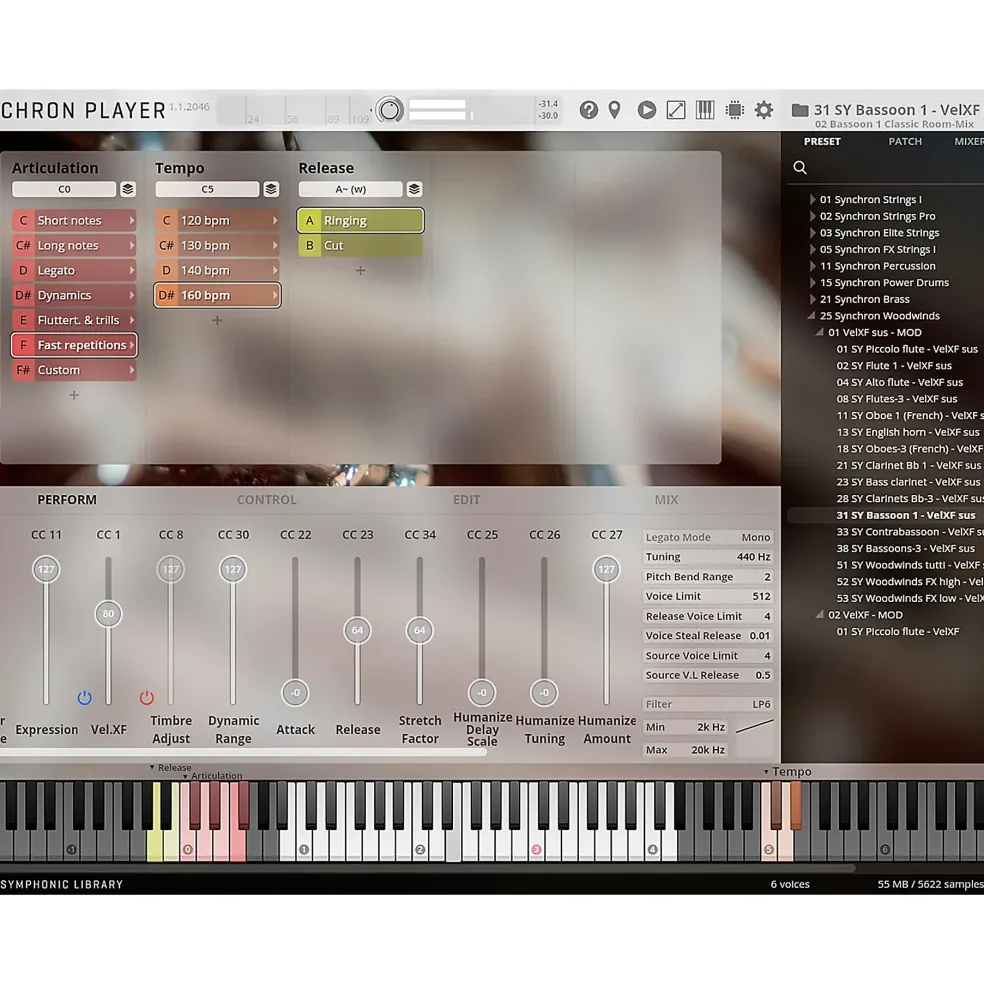Click the search magnifier icon in preset browser
Viewport: 984px width, 985px height.
(x=799, y=167)
